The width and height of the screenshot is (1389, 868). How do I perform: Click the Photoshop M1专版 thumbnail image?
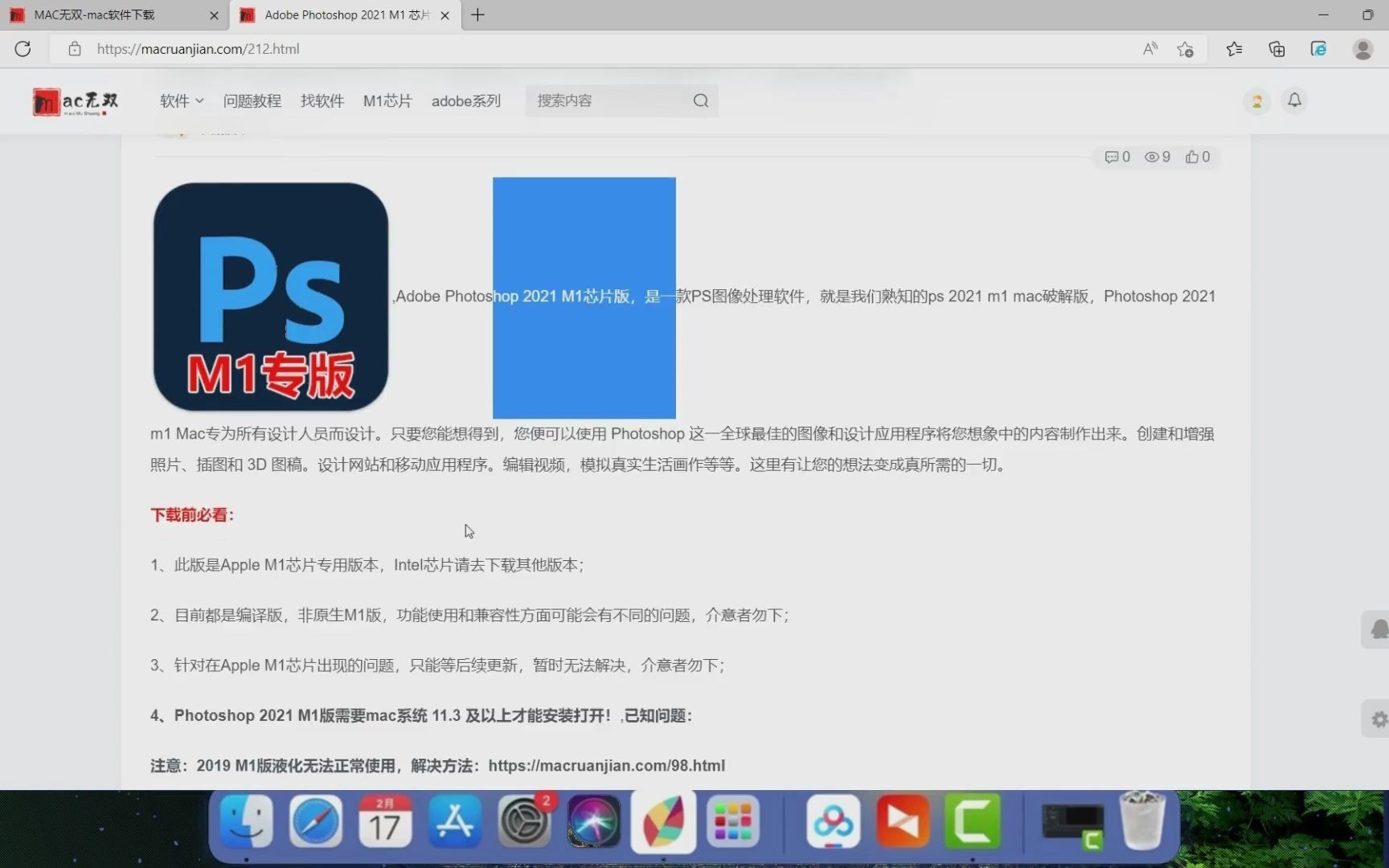point(271,297)
